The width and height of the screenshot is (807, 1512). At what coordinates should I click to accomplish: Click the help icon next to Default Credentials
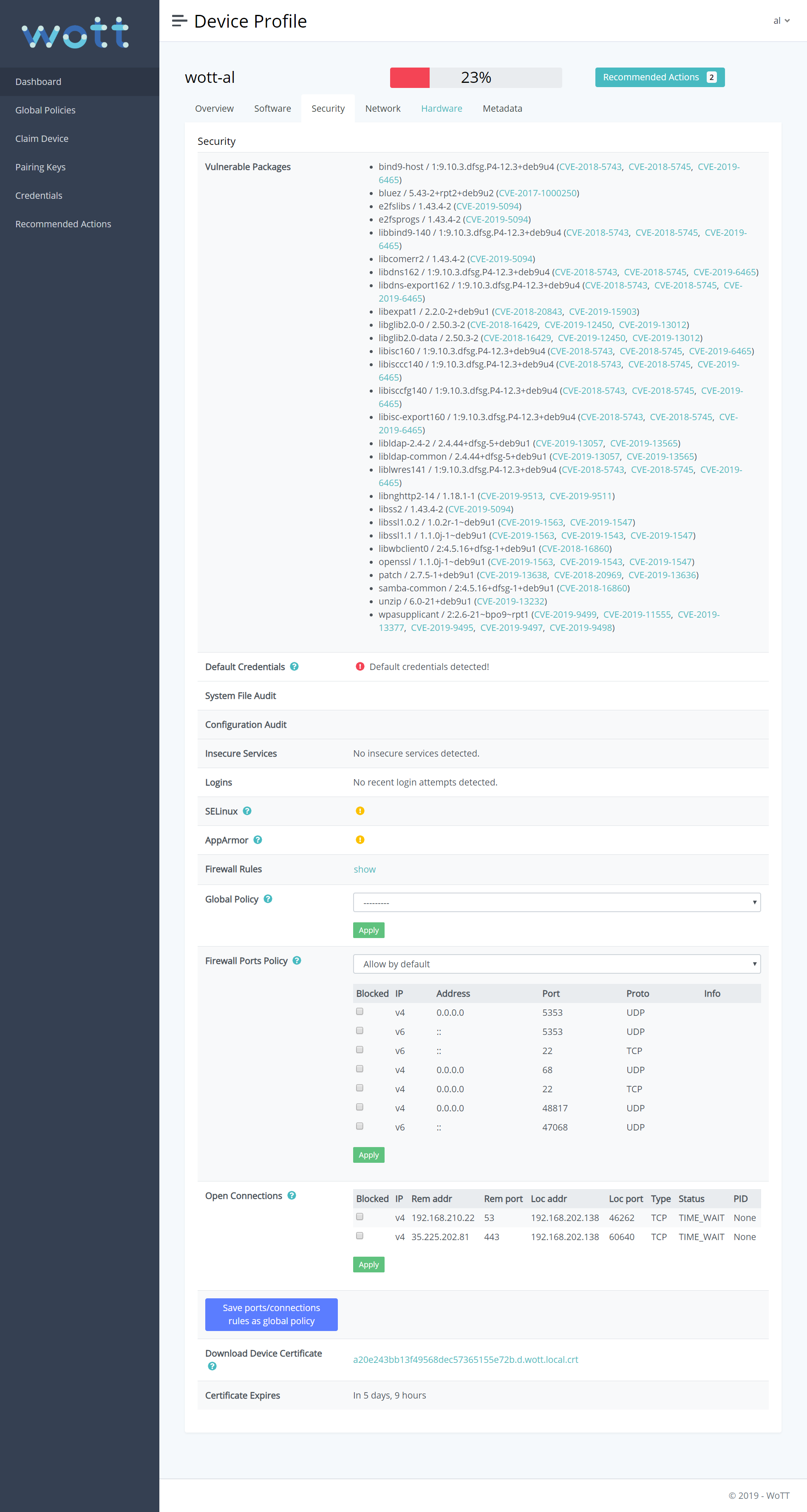point(294,666)
